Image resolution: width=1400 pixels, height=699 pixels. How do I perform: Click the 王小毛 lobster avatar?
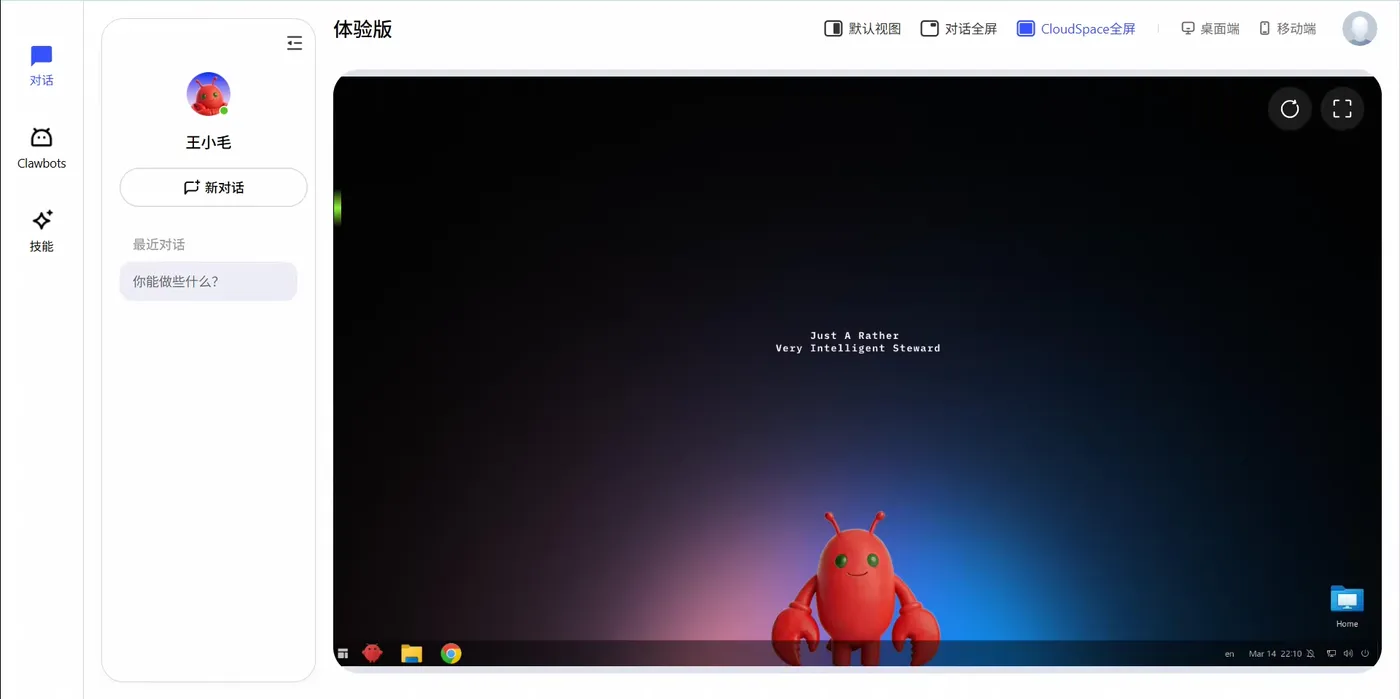(x=209, y=94)
